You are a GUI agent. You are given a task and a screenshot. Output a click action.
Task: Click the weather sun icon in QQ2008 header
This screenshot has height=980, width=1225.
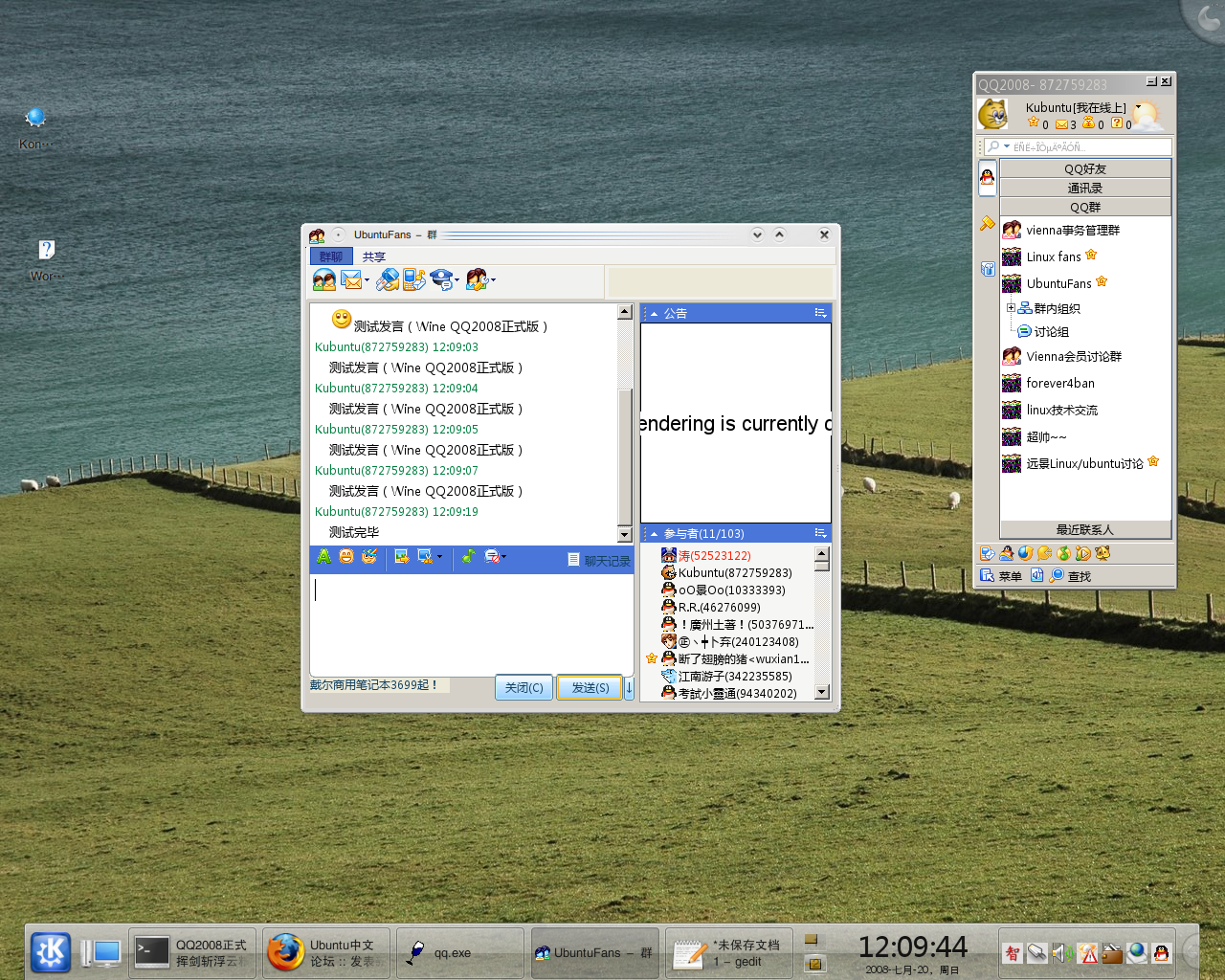1147,116
